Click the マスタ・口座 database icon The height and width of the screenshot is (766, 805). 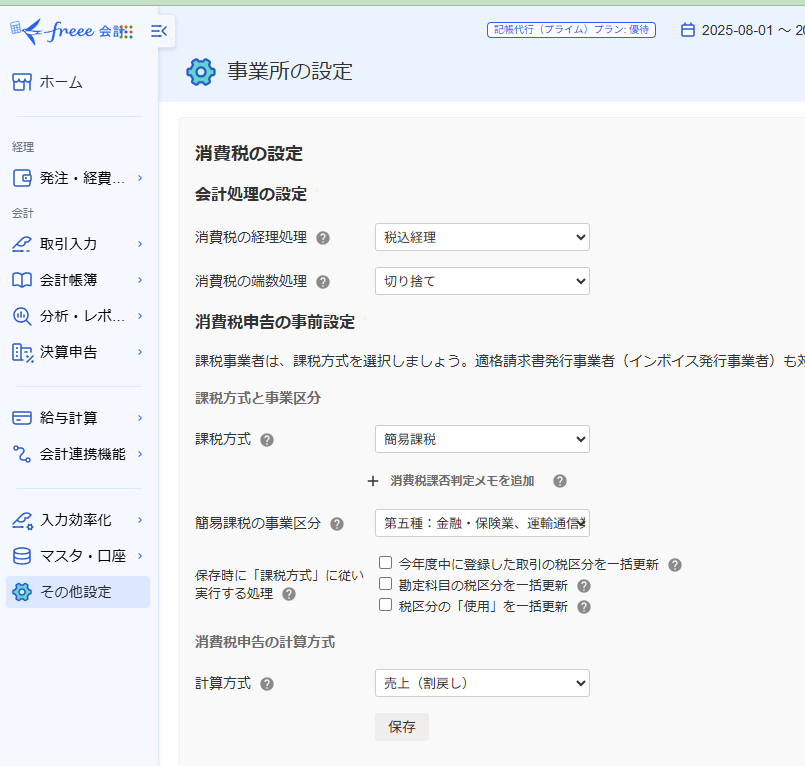tap(22, 556)
